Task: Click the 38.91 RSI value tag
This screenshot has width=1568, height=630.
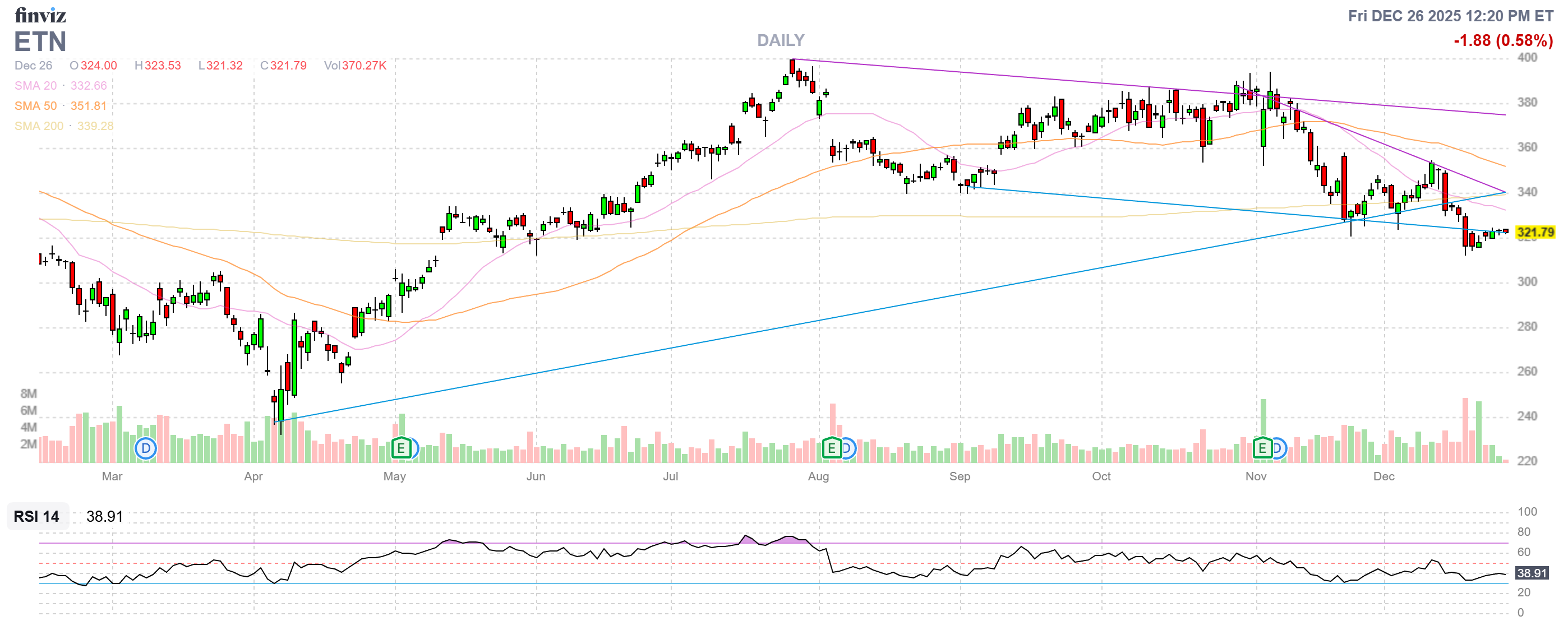Action: (x=1531, y=573)
